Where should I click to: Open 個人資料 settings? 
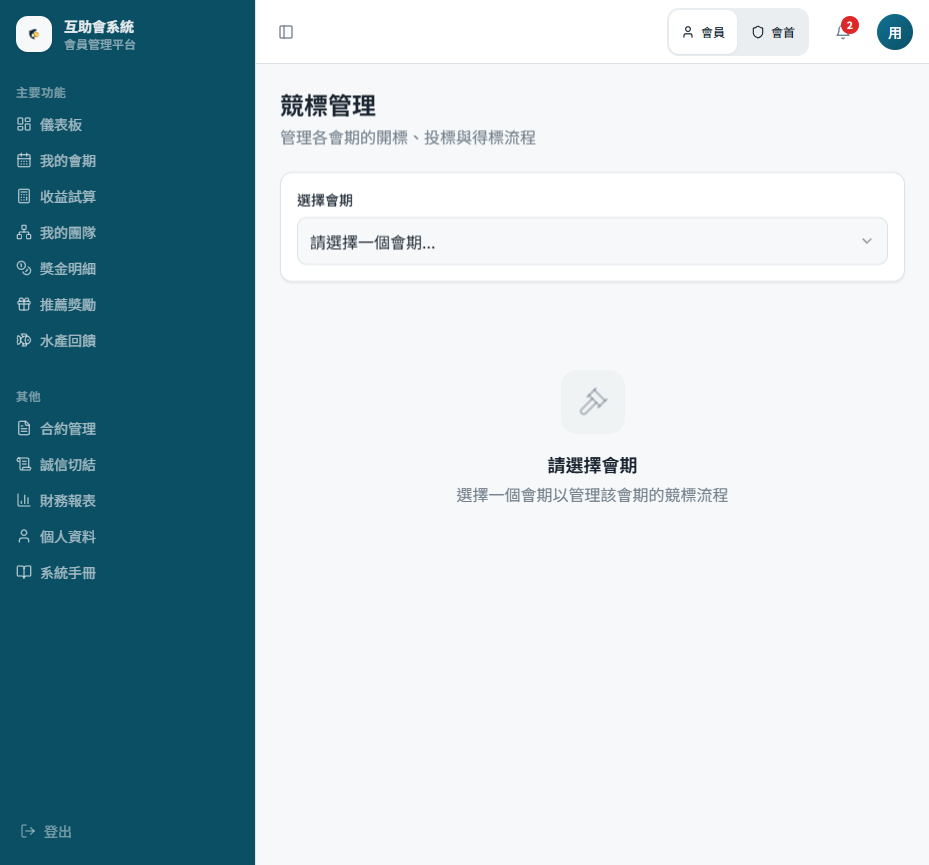click(127, 536)
